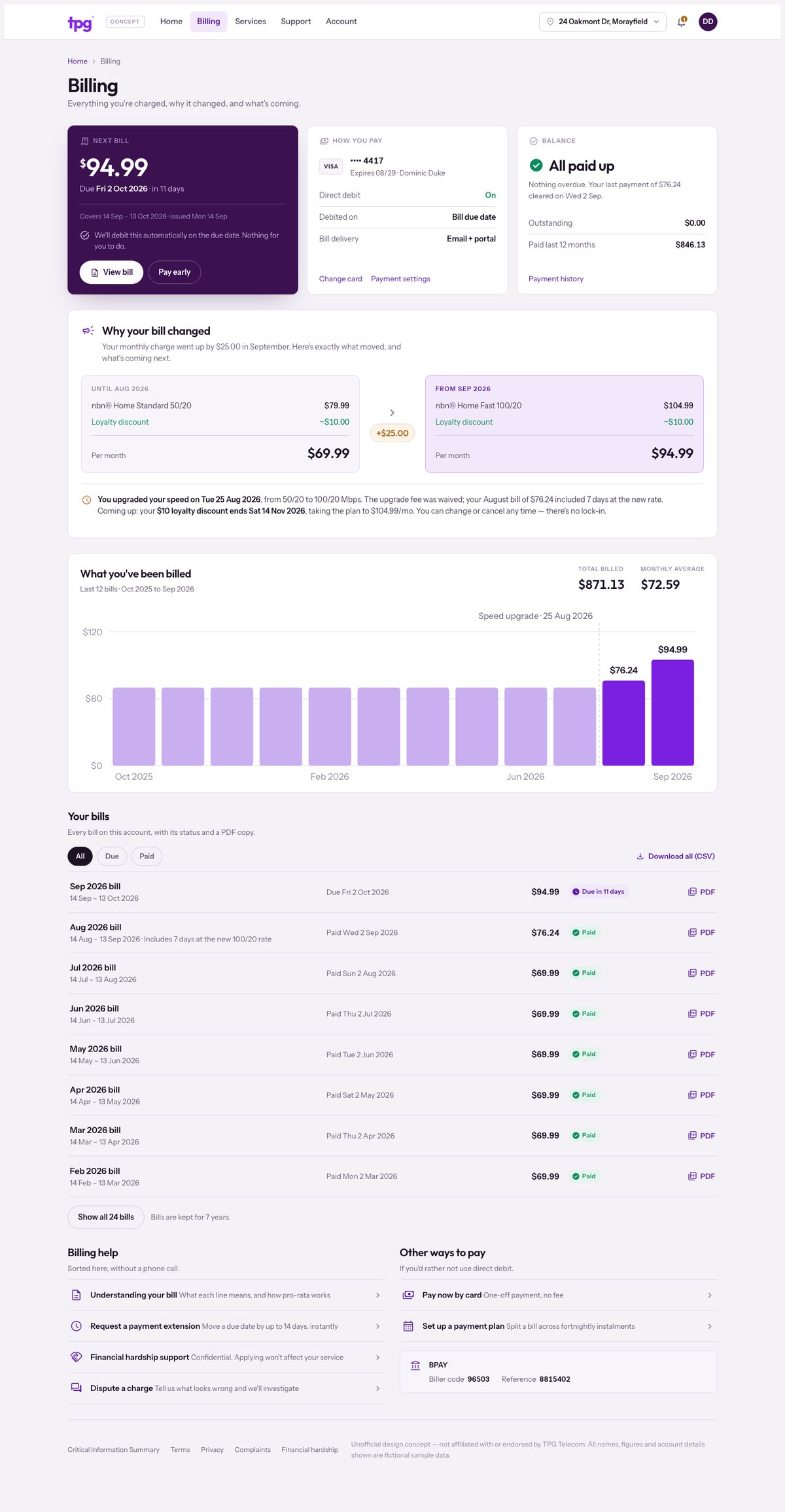Open Payment settings link
The image size is (785, 1512).
400,279
